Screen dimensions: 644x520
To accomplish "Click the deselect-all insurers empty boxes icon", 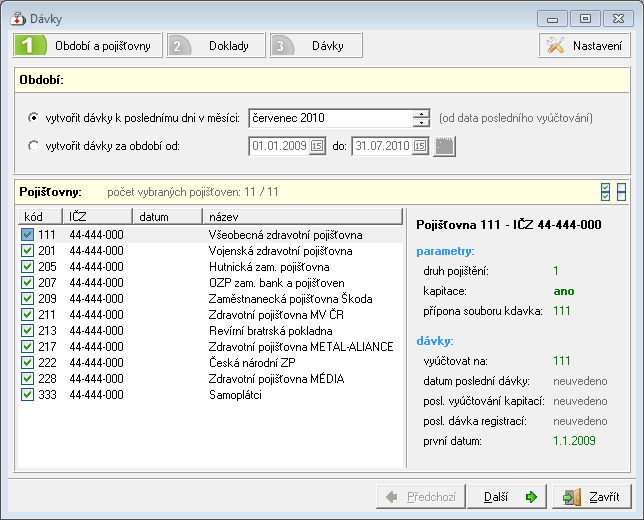I will click(621, 192).
